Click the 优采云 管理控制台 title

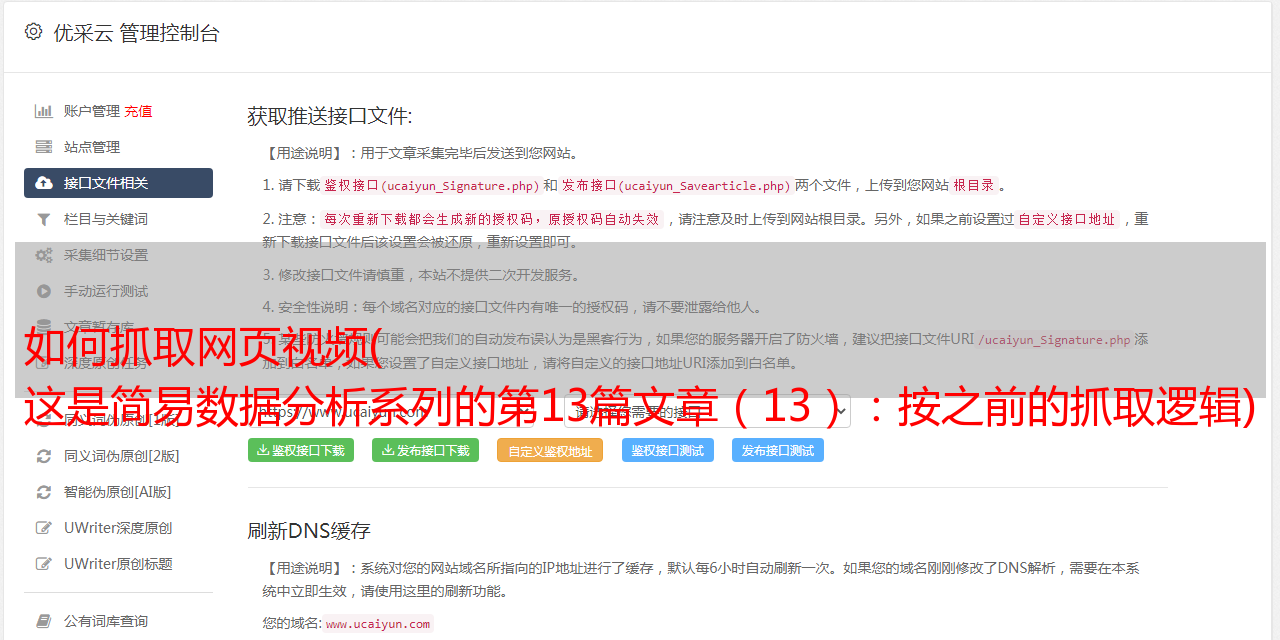tap(136, 33)
